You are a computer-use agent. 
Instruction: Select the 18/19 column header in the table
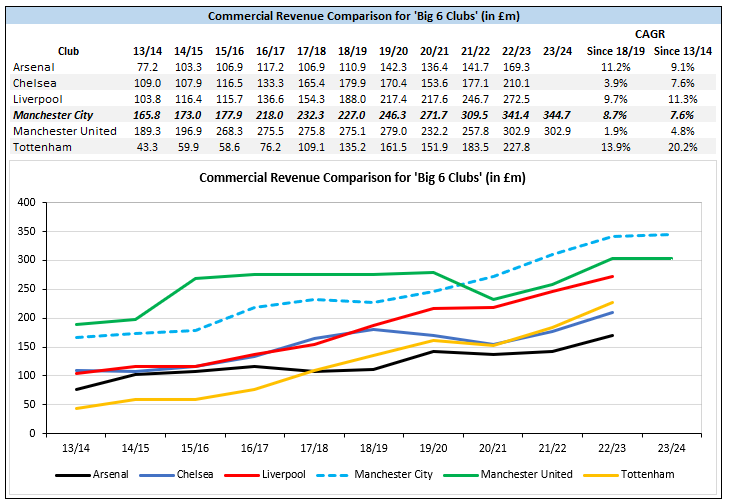click(x=352, y=51)
